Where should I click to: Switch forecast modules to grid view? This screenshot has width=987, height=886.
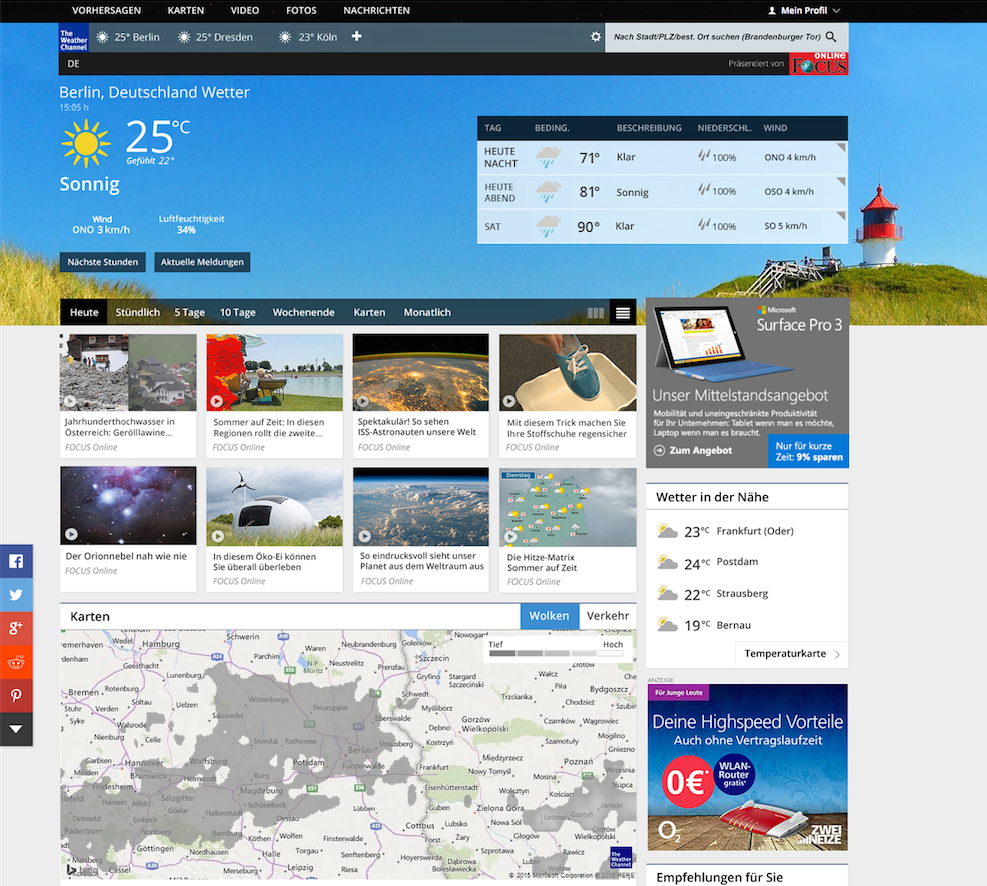tap(596, 312)
